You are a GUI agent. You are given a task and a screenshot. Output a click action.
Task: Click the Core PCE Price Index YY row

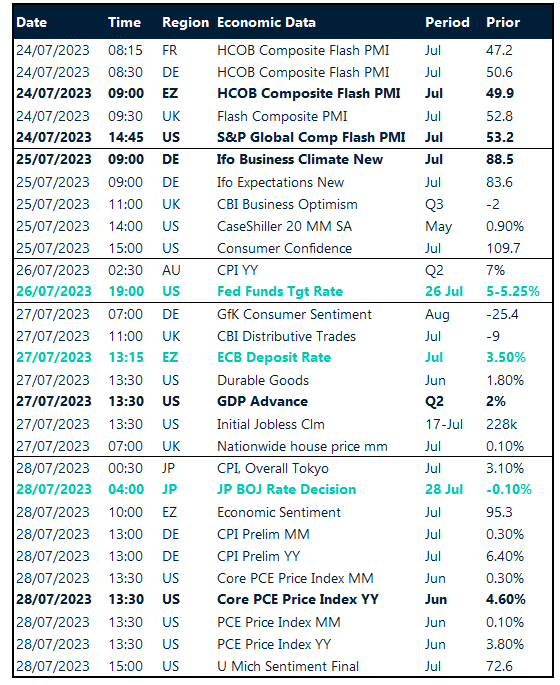(283, 600)
